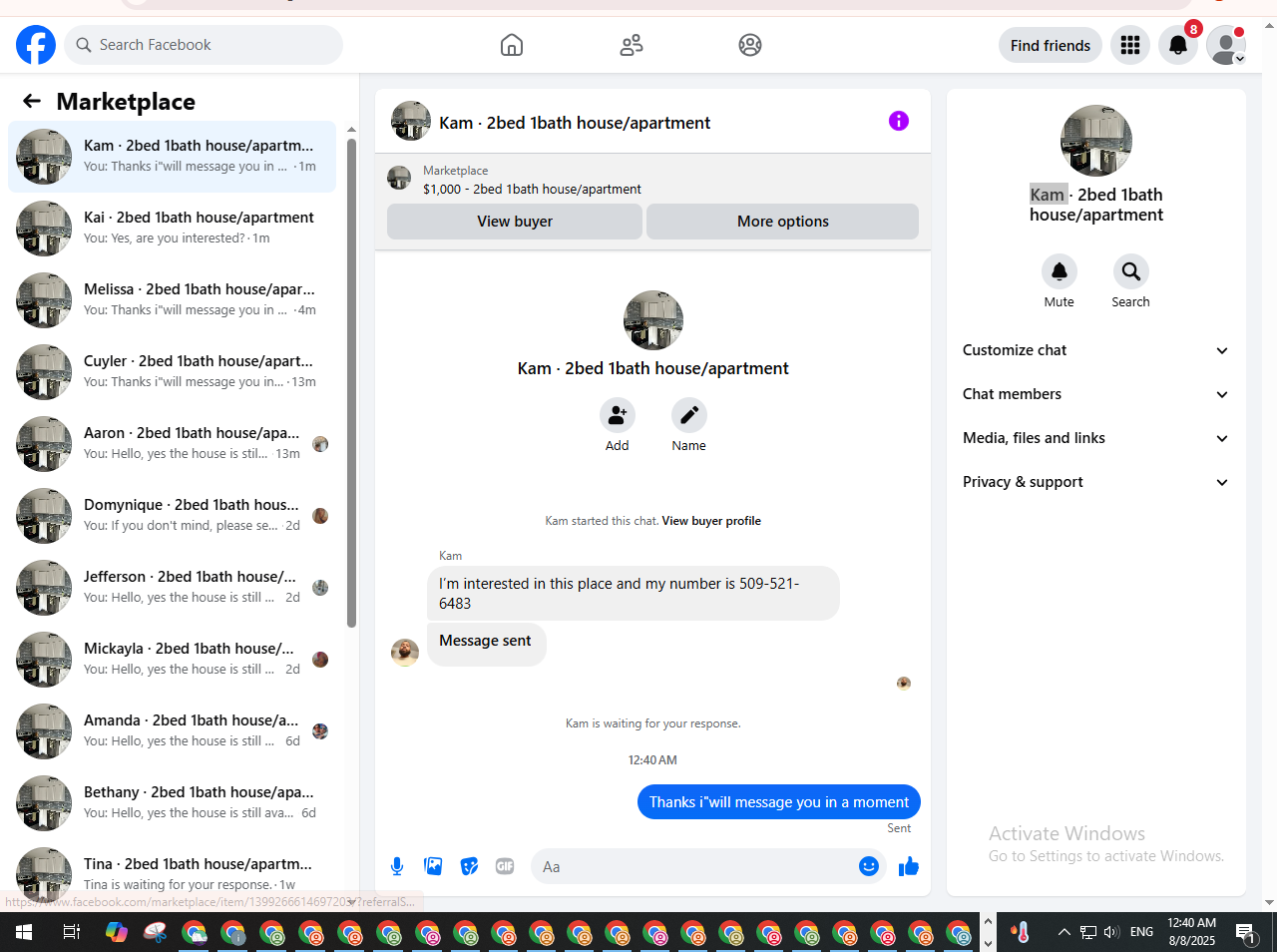
Task: Open Task View on the taskbar
Action: tap(71, 933)
